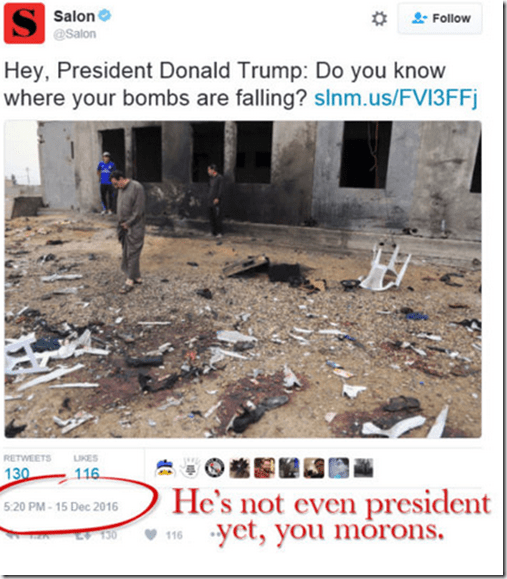
Task: Open the gear settings menu
Action: click(x=379, y=18)
